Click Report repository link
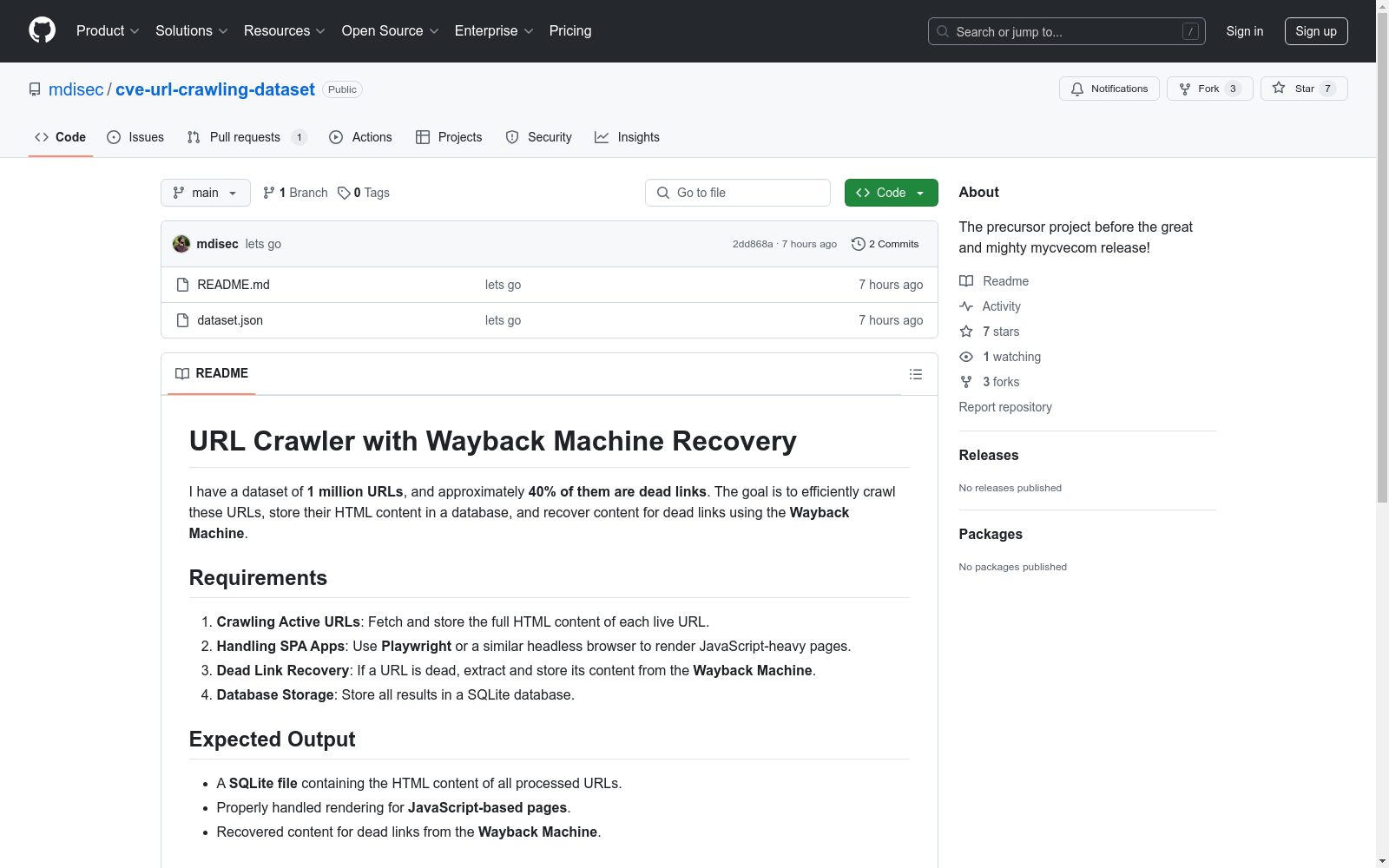 tap(1005, 407)
